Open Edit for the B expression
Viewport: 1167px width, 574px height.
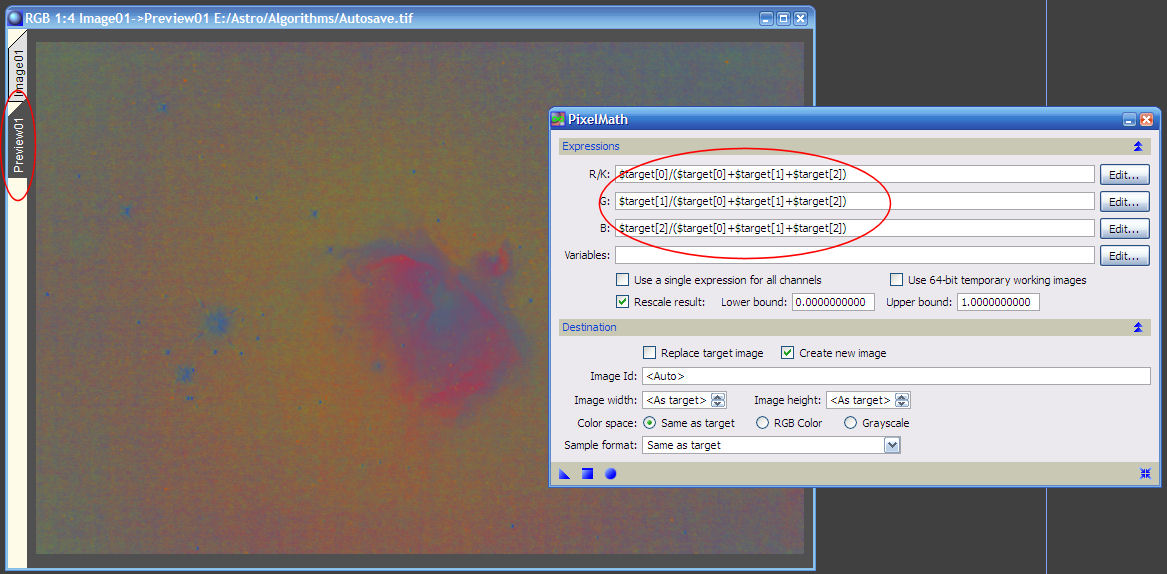pos(1125,229)
